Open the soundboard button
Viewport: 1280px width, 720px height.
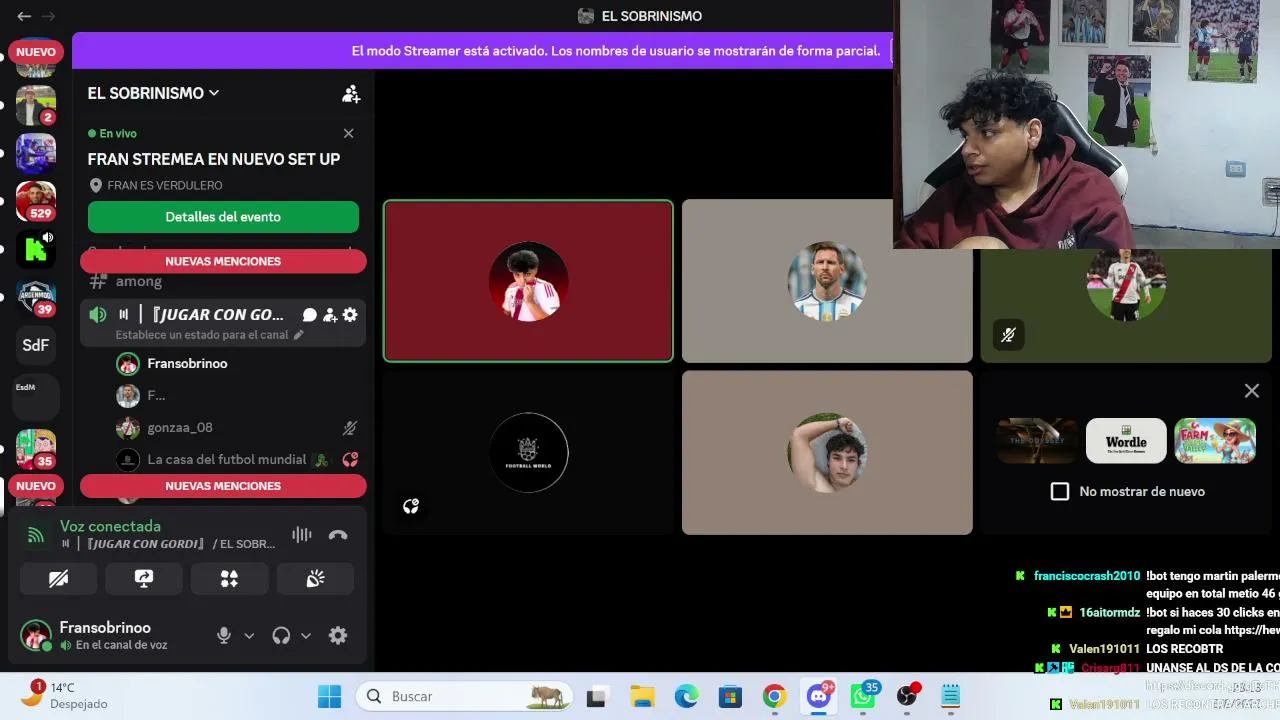[315, 579]
